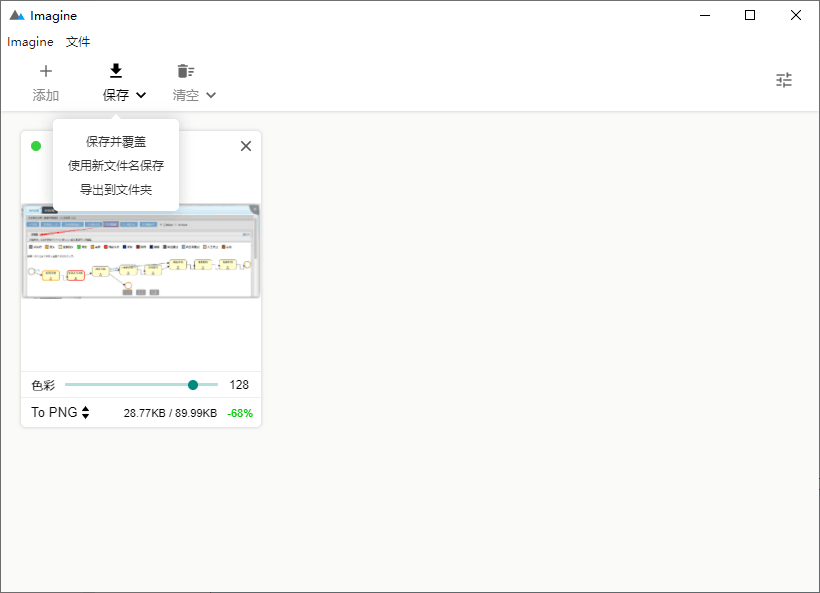Open the flowchart image thumbnail preview
This screenshot has height=593, width=820.
point(140,252)
